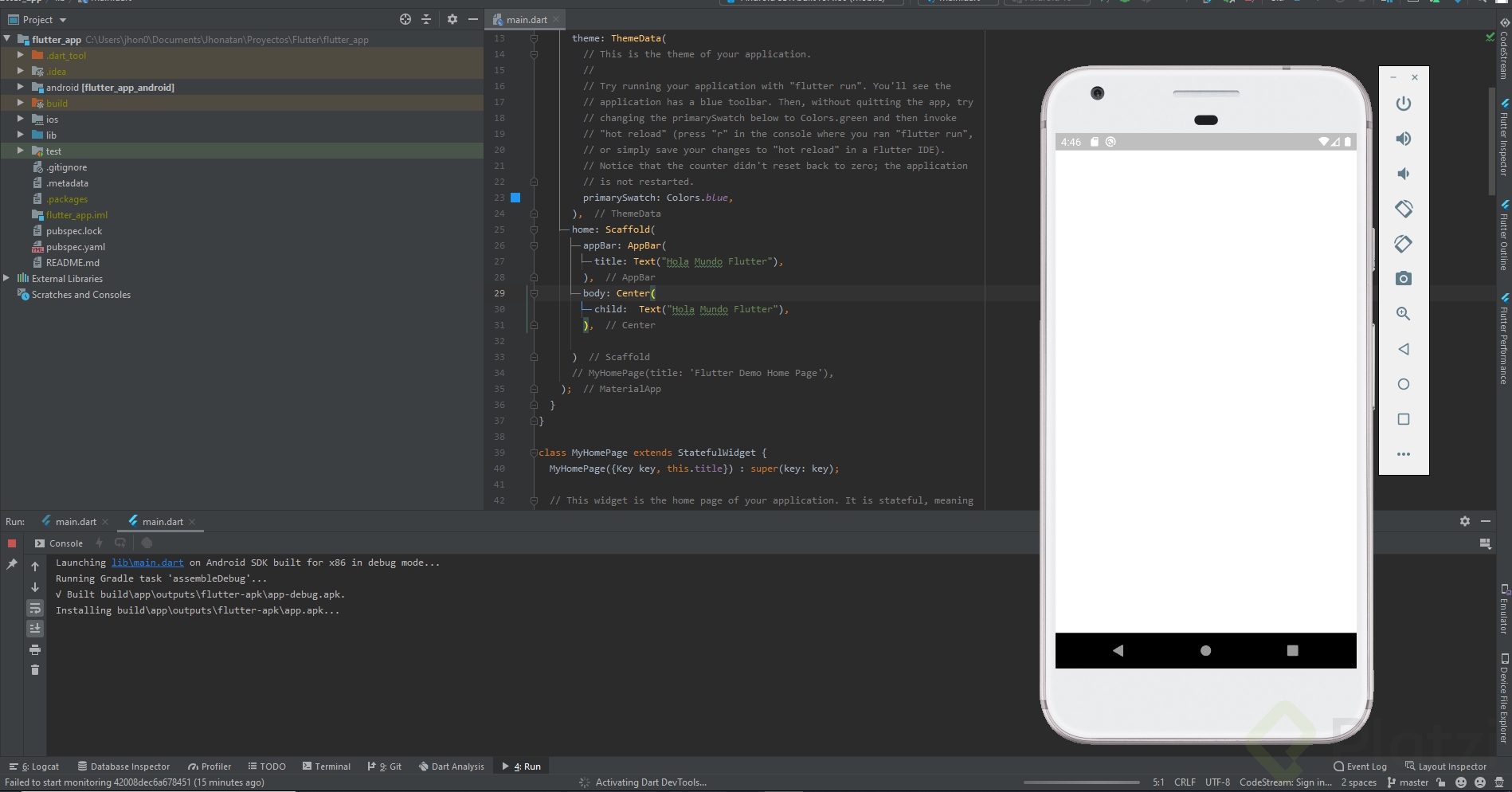Tap Android back button on phone screen
This screenshot has width=1512, height=792.
click(x=1118, y=651)
